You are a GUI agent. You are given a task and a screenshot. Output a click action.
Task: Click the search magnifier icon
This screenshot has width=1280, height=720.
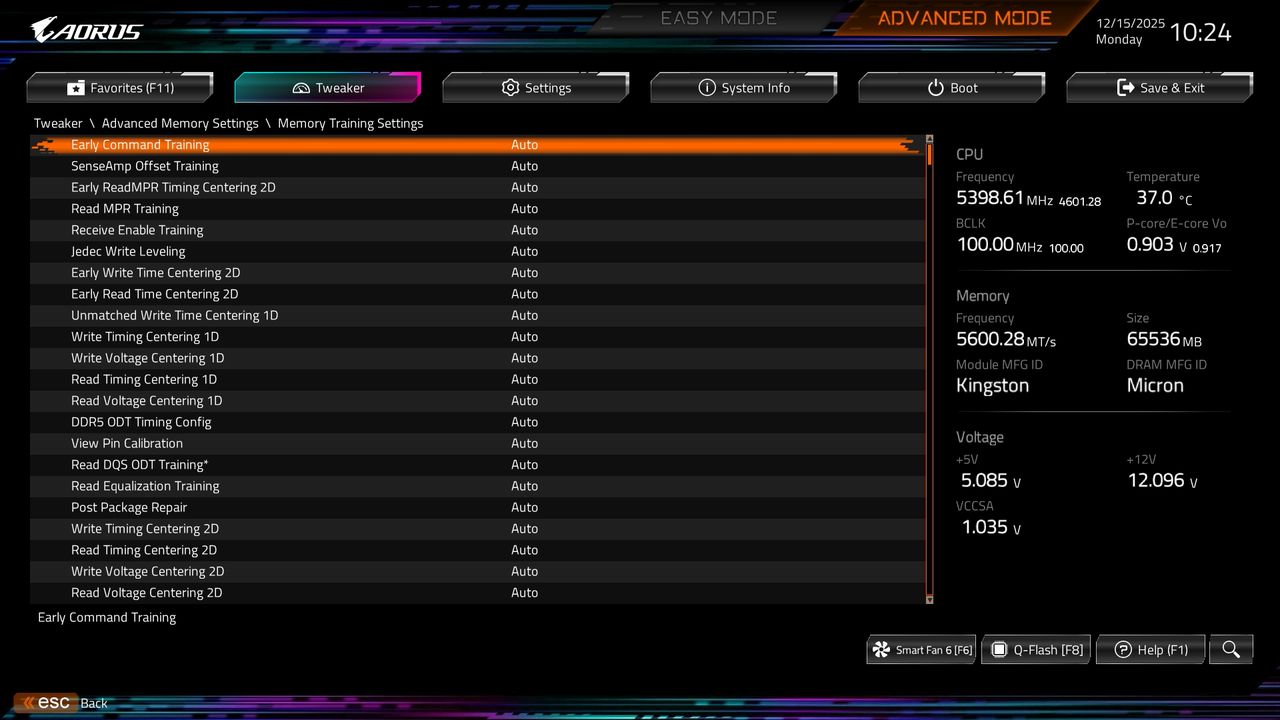click(x=1231, y=649)
